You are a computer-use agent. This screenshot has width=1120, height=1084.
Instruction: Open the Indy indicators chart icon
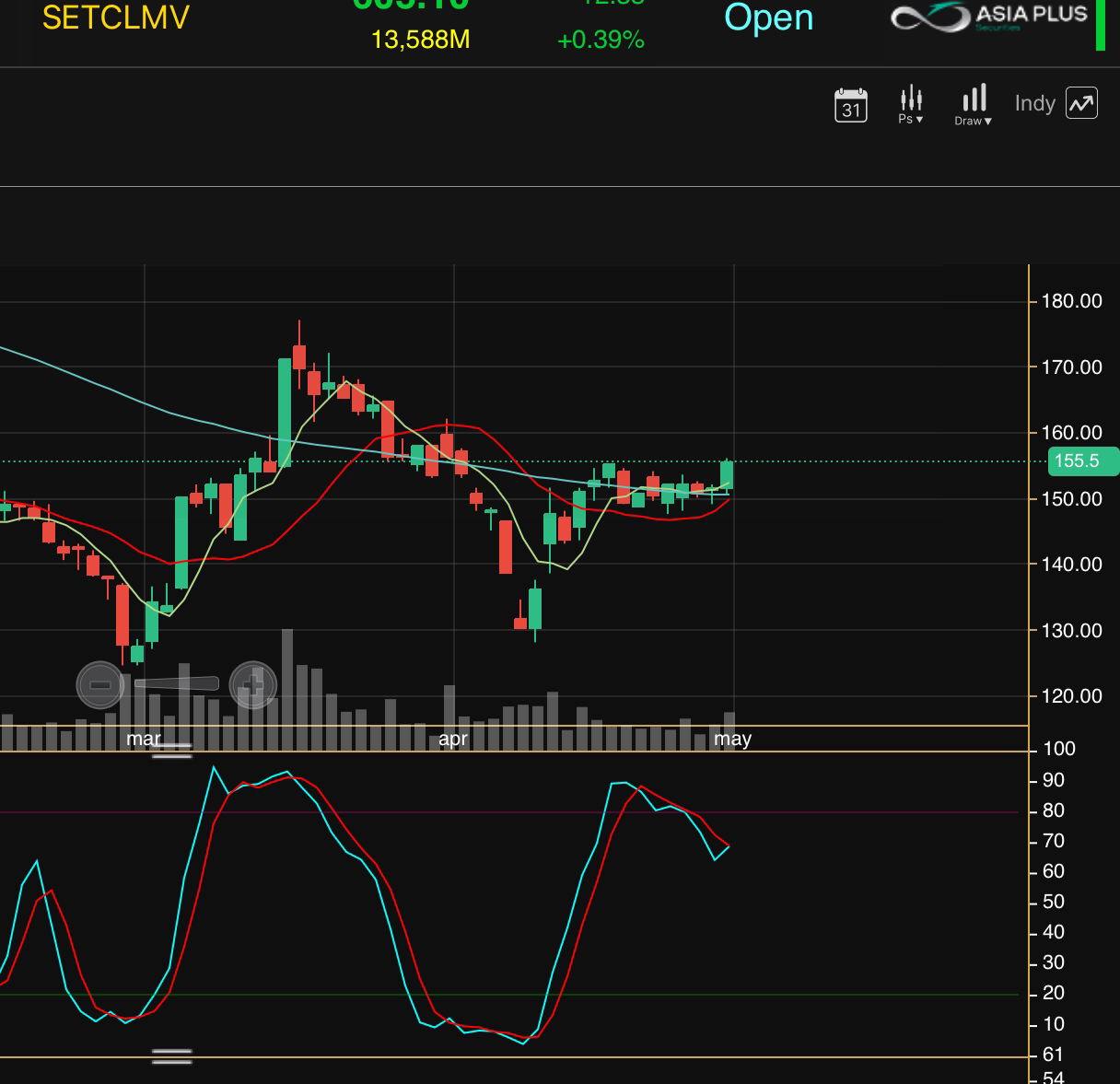1082,103
